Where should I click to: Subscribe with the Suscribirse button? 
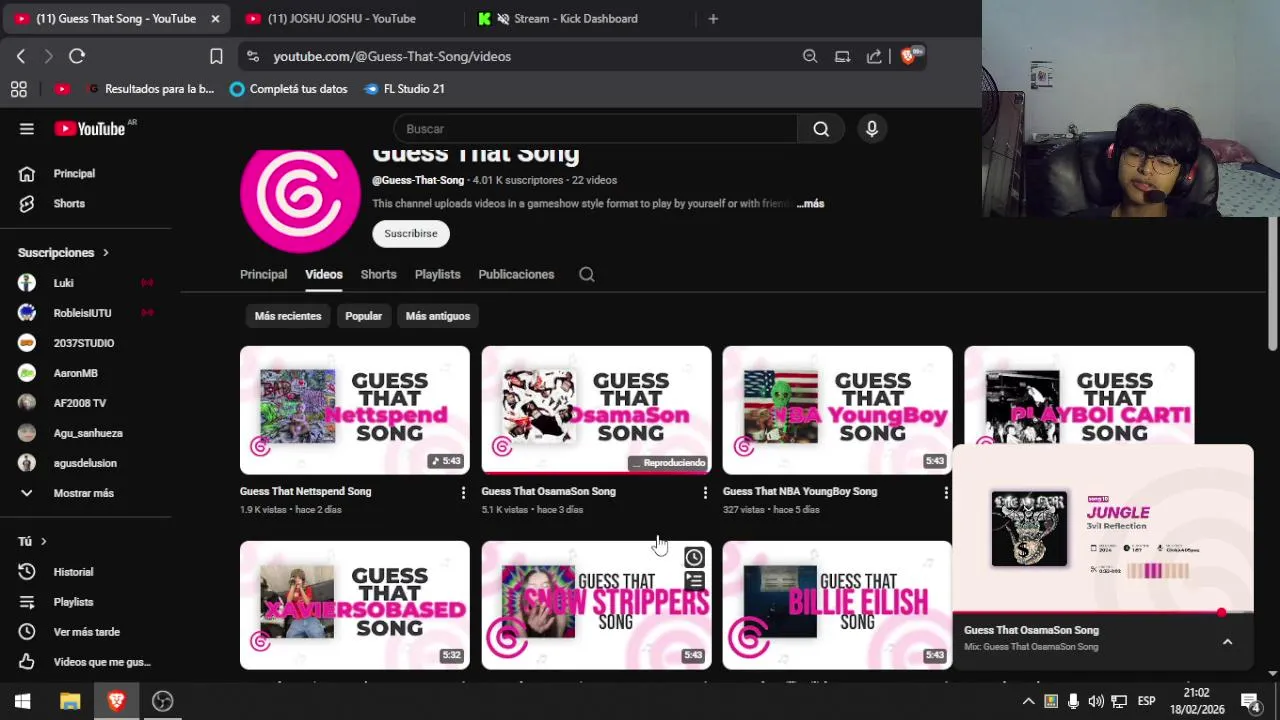coord(411,234)
